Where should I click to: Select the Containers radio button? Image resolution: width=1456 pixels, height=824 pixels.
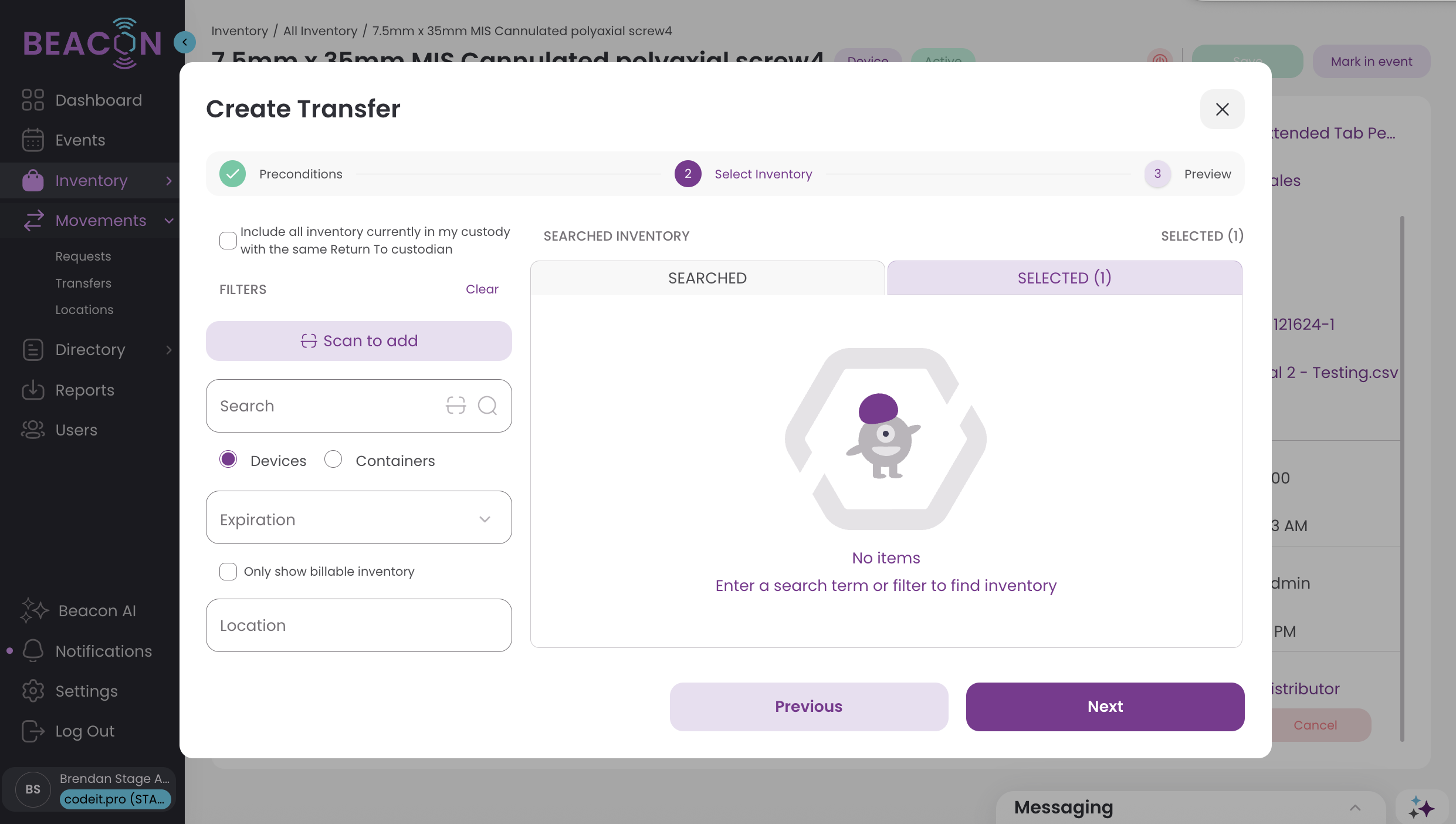coord(333,460)
